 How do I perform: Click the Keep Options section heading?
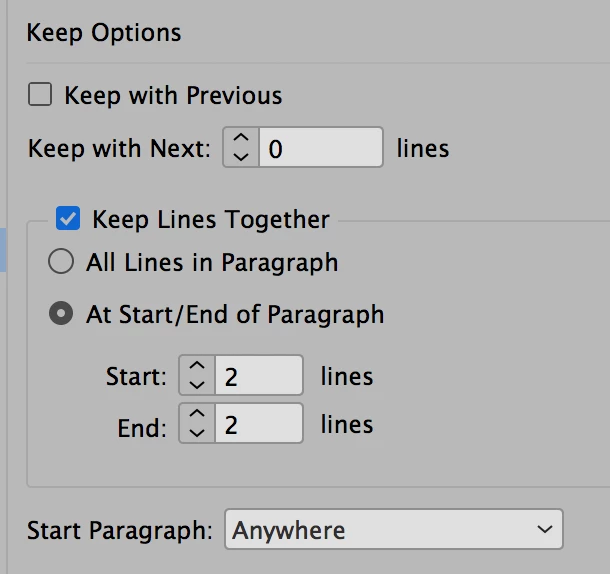coord(104,32)
